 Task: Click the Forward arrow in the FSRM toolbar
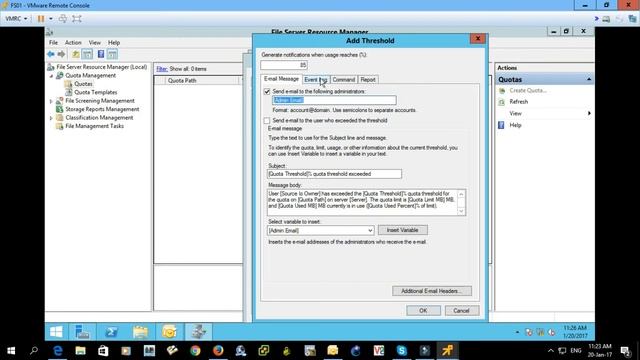point(61,54)
